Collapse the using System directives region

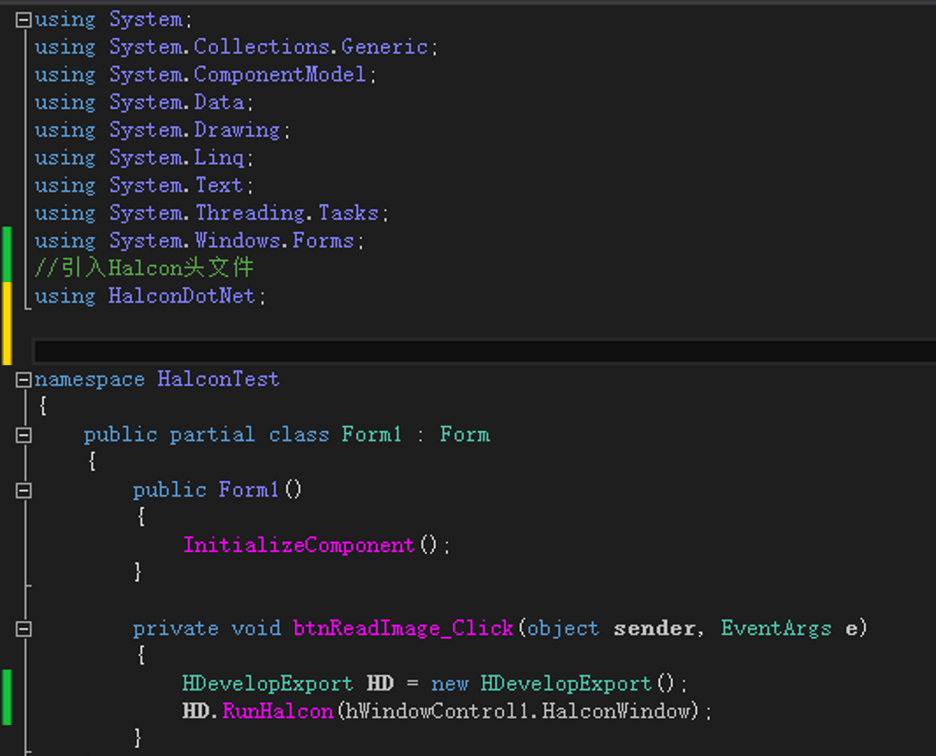tap(23, 18)
